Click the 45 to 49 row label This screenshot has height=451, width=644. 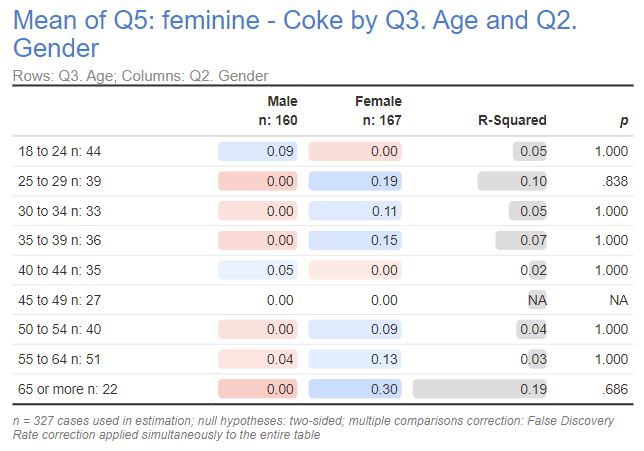59,300
